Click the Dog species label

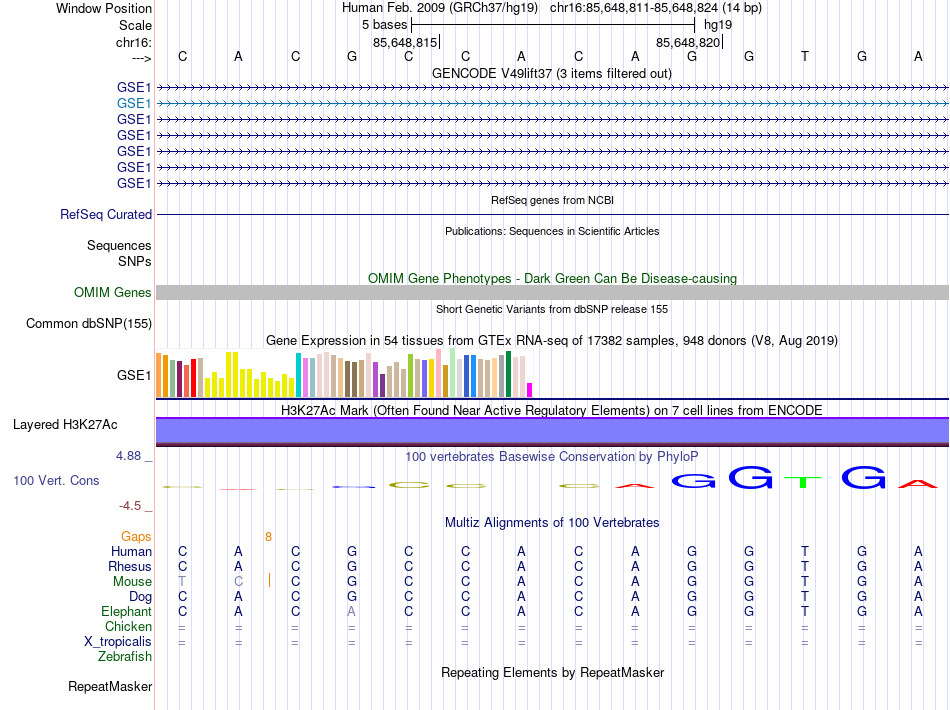140,597
